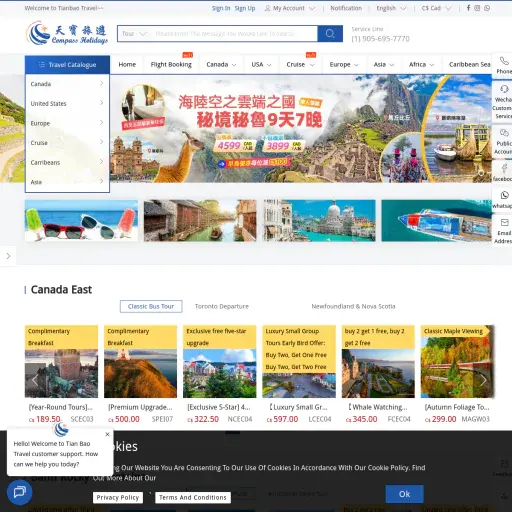Viewport: 512px width, 512px height.
Task: Open the Exclusive 5-Star NCEC04 card
Action: pos(220,375)
